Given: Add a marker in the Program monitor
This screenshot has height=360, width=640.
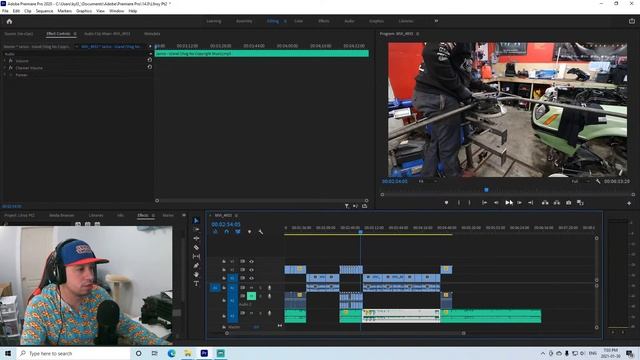Looking at the screenshot, I should coord(446,202).
